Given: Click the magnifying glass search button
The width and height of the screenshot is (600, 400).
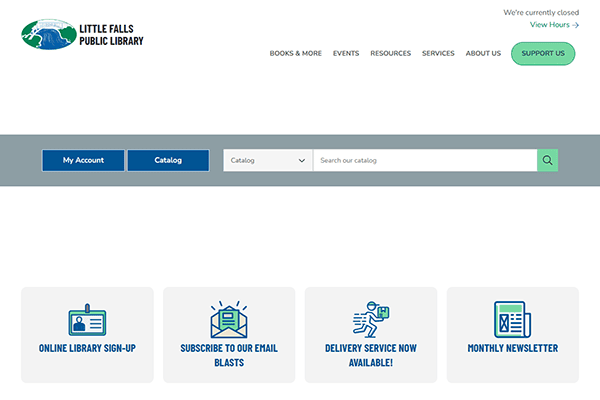Looking at the screenshot, I should tap(547, 160).
